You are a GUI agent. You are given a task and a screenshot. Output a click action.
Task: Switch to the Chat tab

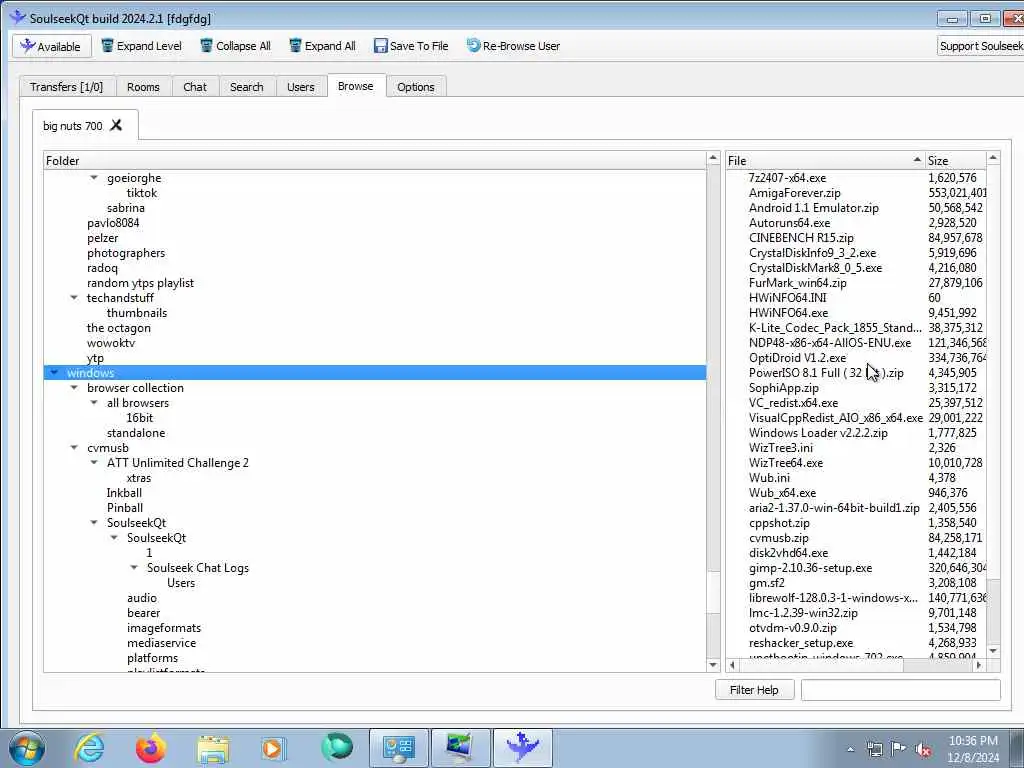(195, 87)
